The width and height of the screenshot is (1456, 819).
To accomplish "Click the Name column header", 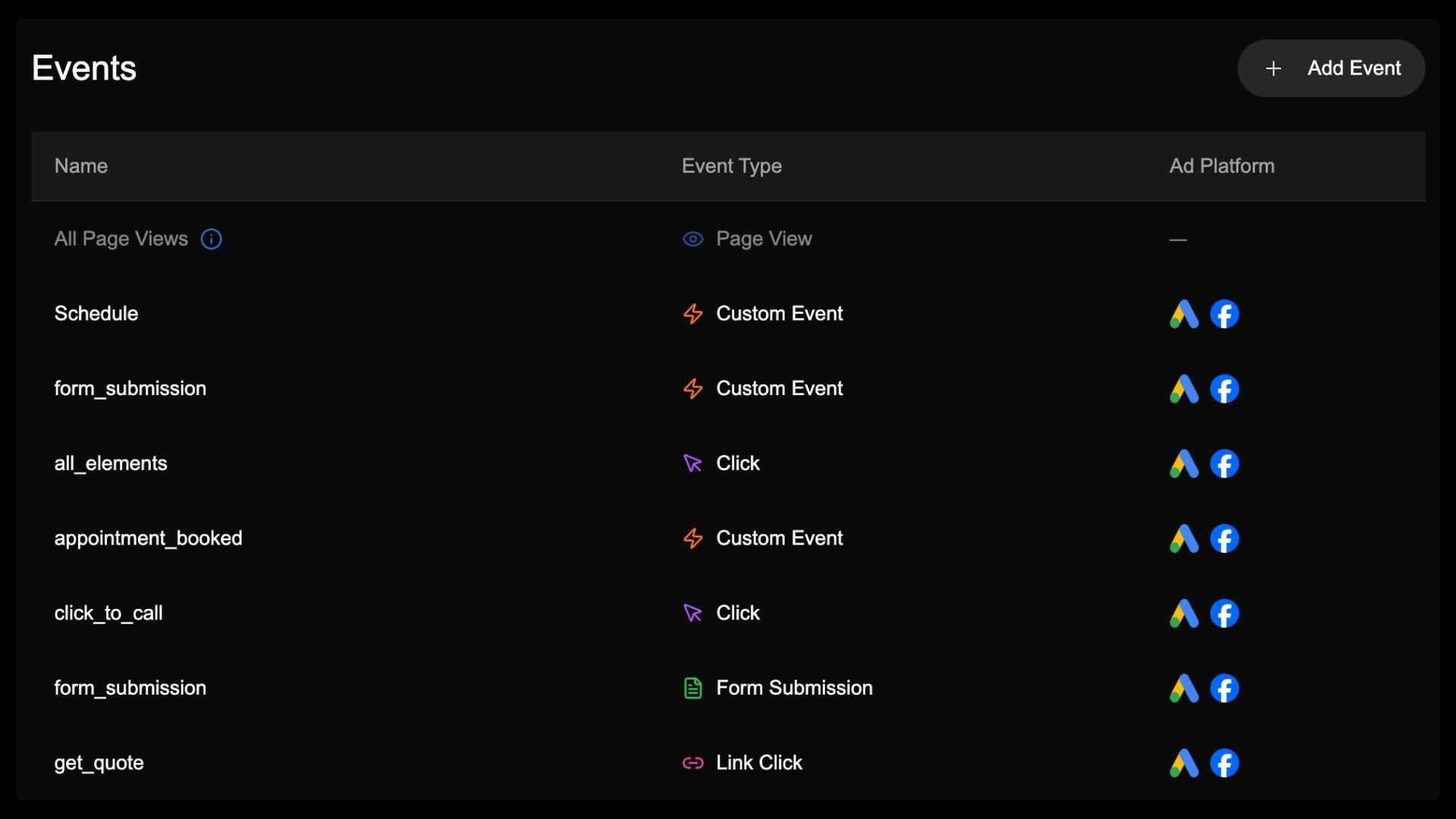I will point(81,166).
